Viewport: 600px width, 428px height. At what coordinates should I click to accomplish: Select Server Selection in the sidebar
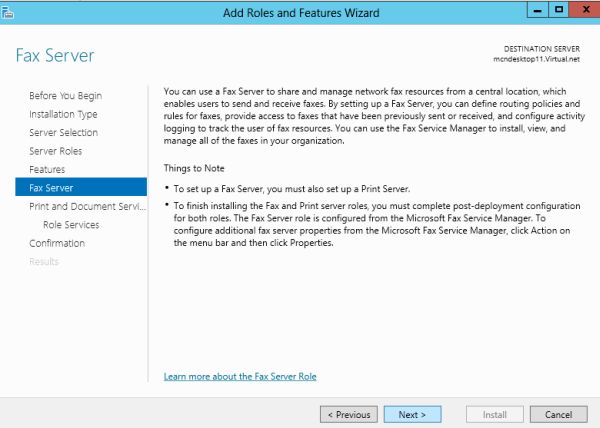64,132
